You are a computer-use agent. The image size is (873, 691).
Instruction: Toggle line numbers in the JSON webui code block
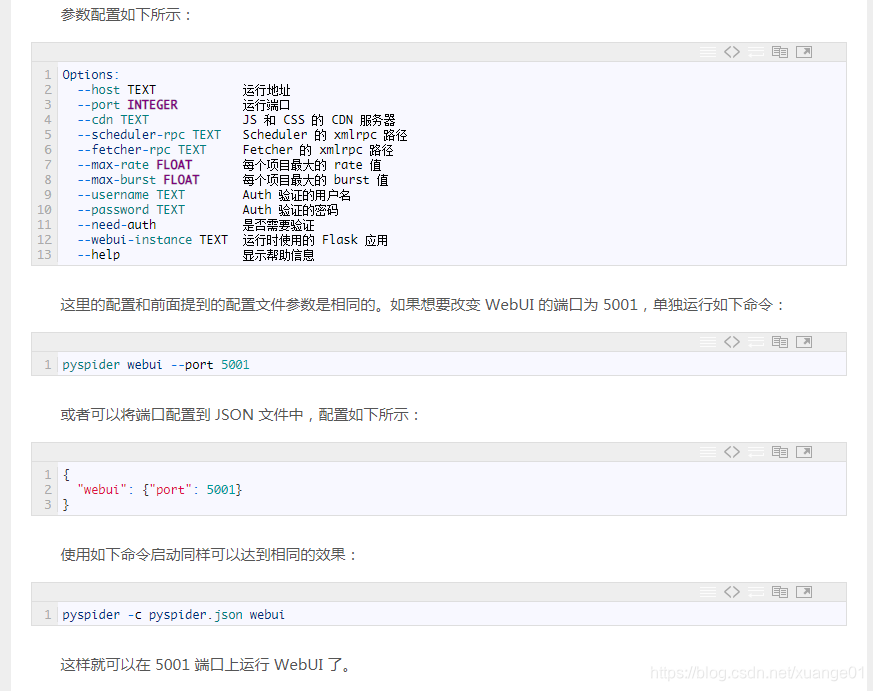click(x=708, y=452)
